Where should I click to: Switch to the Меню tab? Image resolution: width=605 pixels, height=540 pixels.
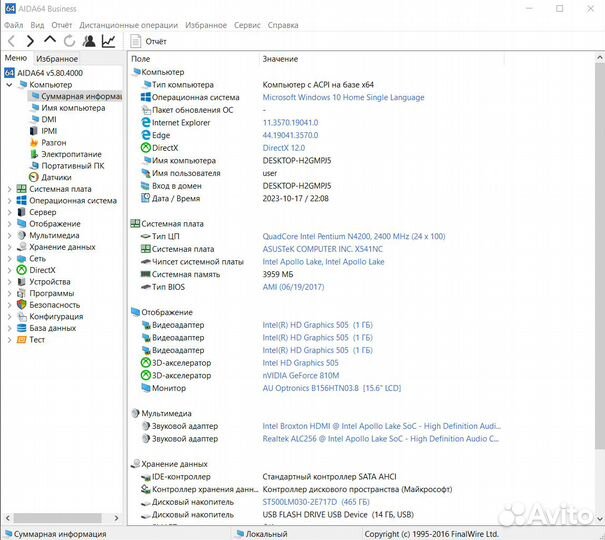point(16,58)
